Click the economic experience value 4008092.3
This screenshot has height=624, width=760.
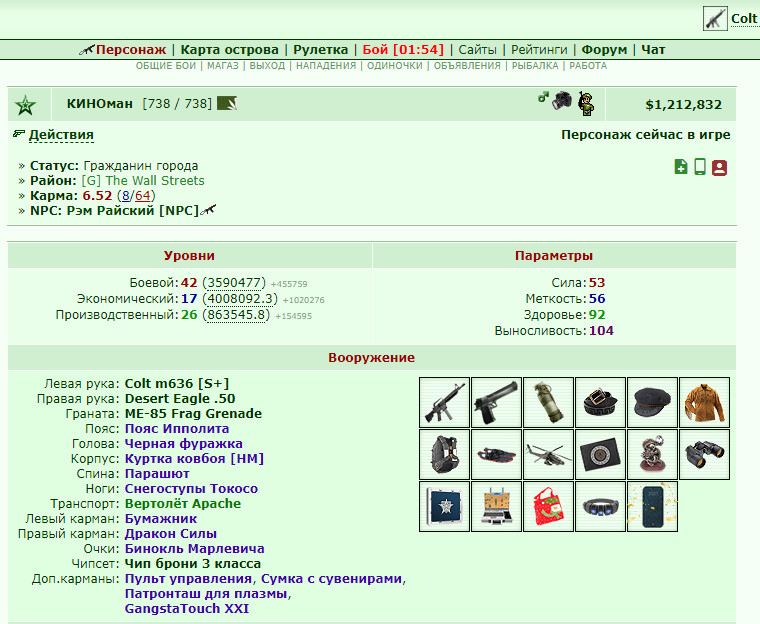(240, 299)
